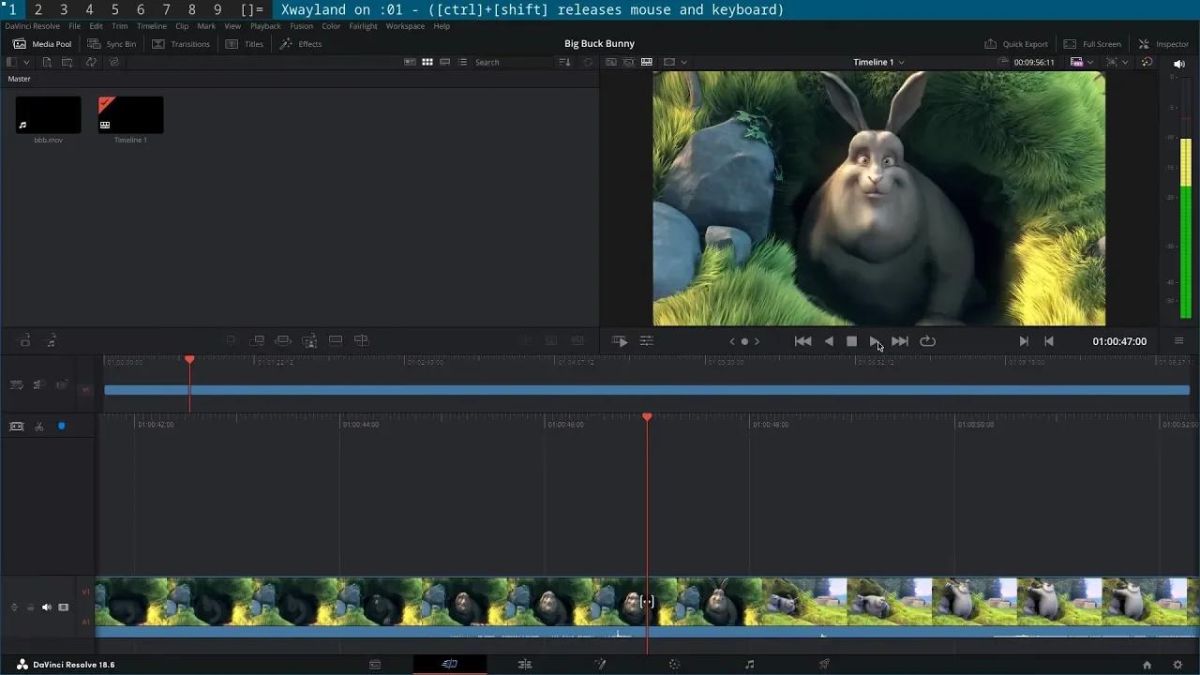This screenshot has height=675, width=1200.
Task: Click the Bypass color grades icon
Action: [x=1147, y=62]
